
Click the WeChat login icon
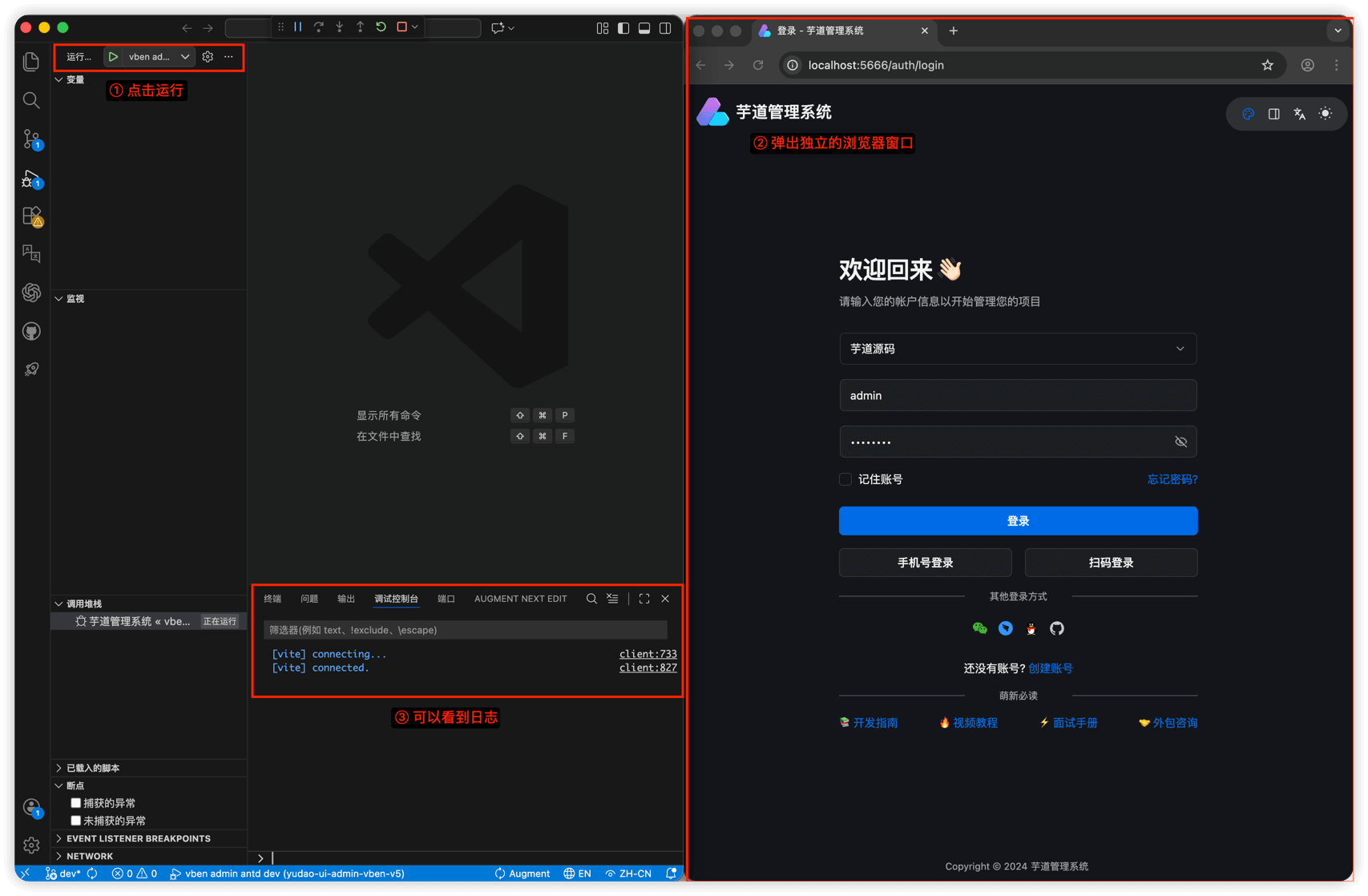(979, 628)
